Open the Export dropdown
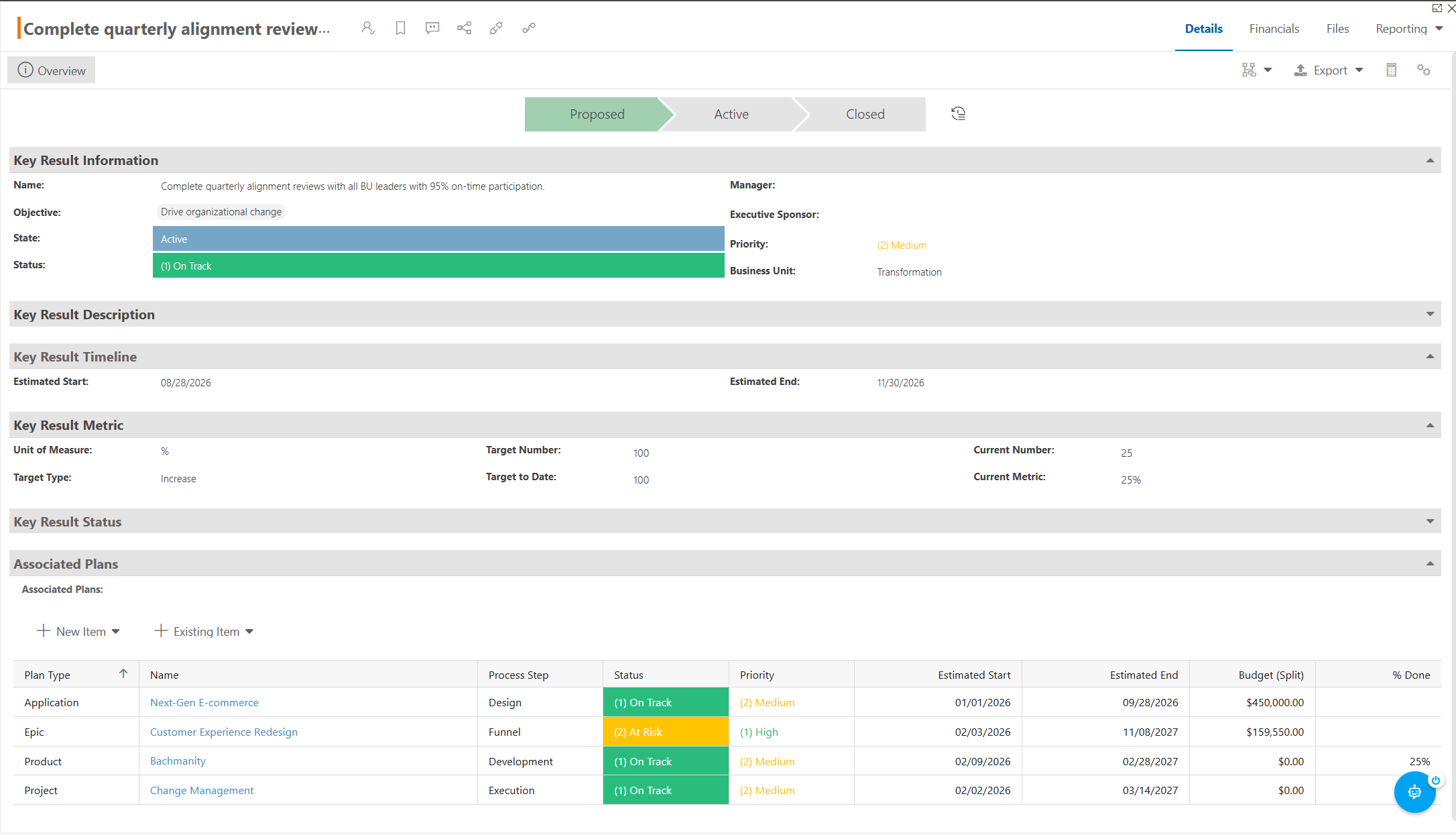The height and width of the screenshot is (835, 1456). (1328, 70)
